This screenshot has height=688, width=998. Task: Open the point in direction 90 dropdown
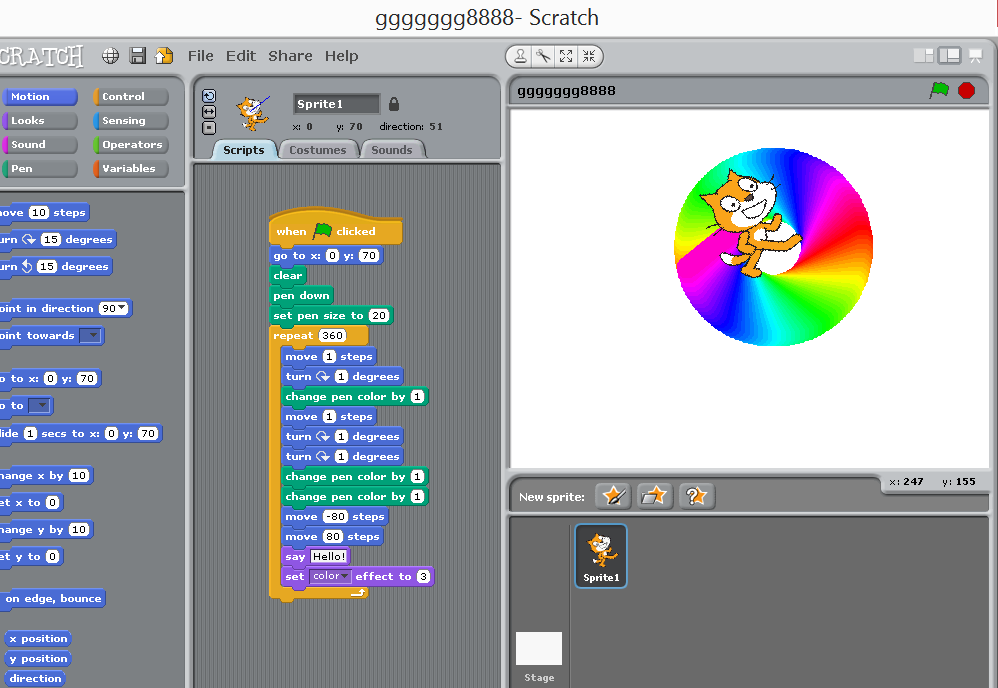(x=121, y=309)
